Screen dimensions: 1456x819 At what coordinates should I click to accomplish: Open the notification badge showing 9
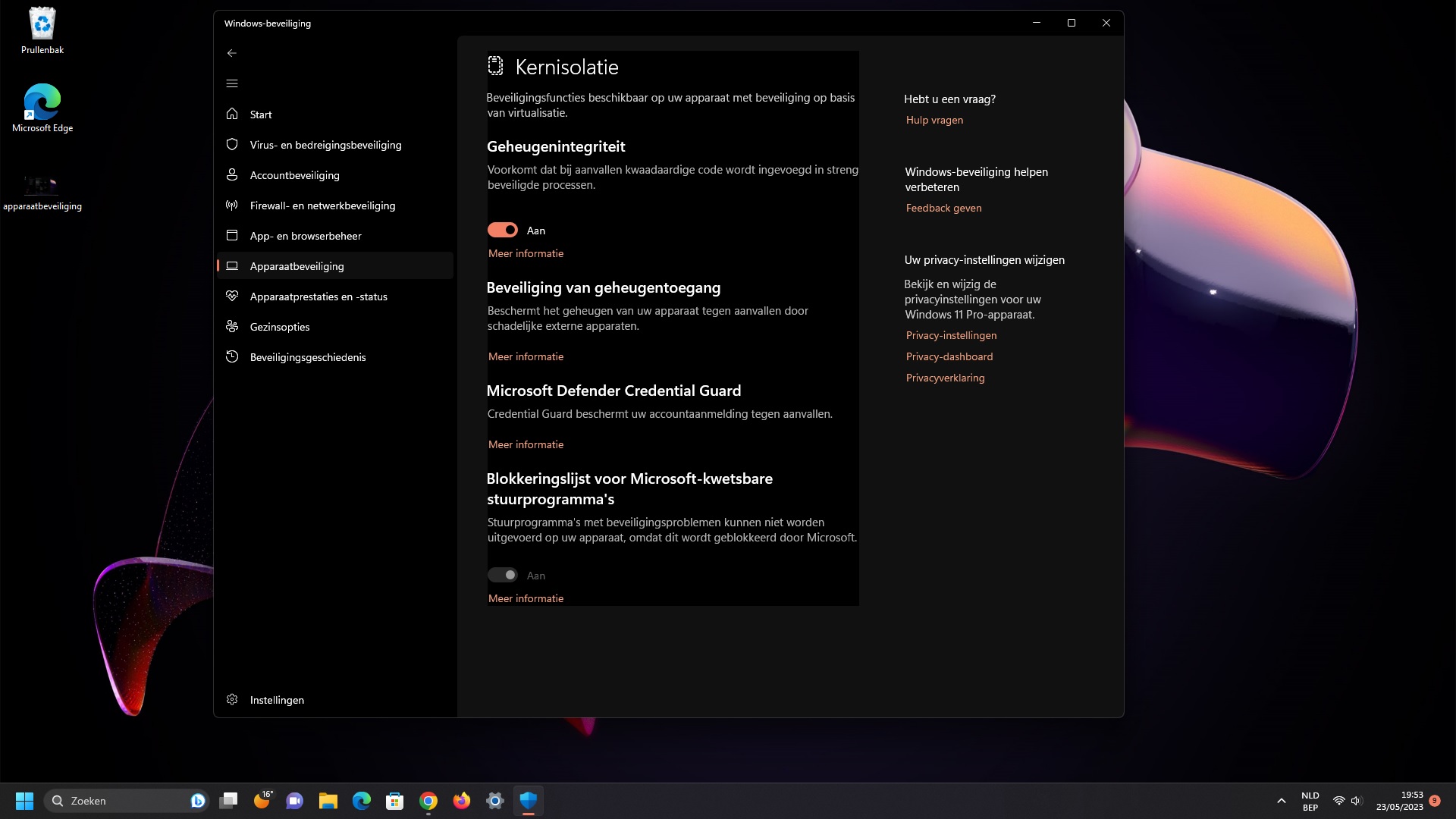1435,801
